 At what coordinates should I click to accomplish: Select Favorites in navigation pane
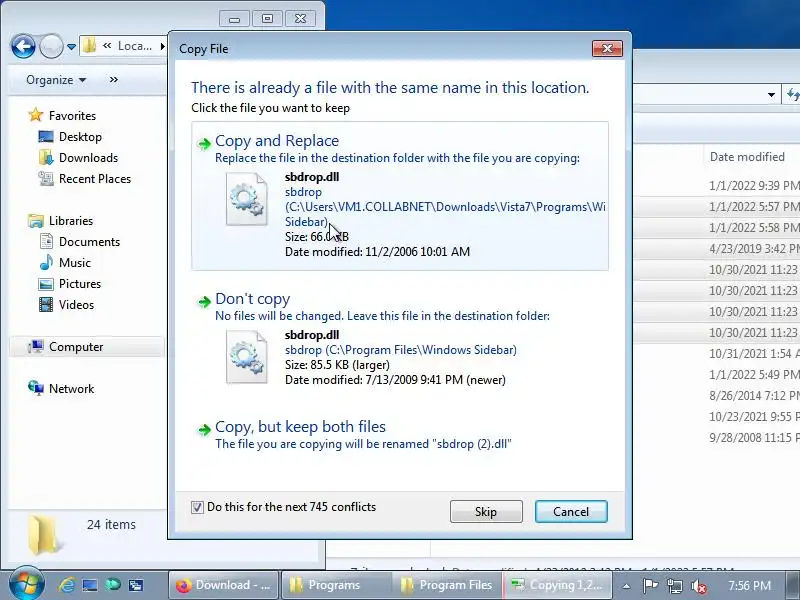pos(72,116)
